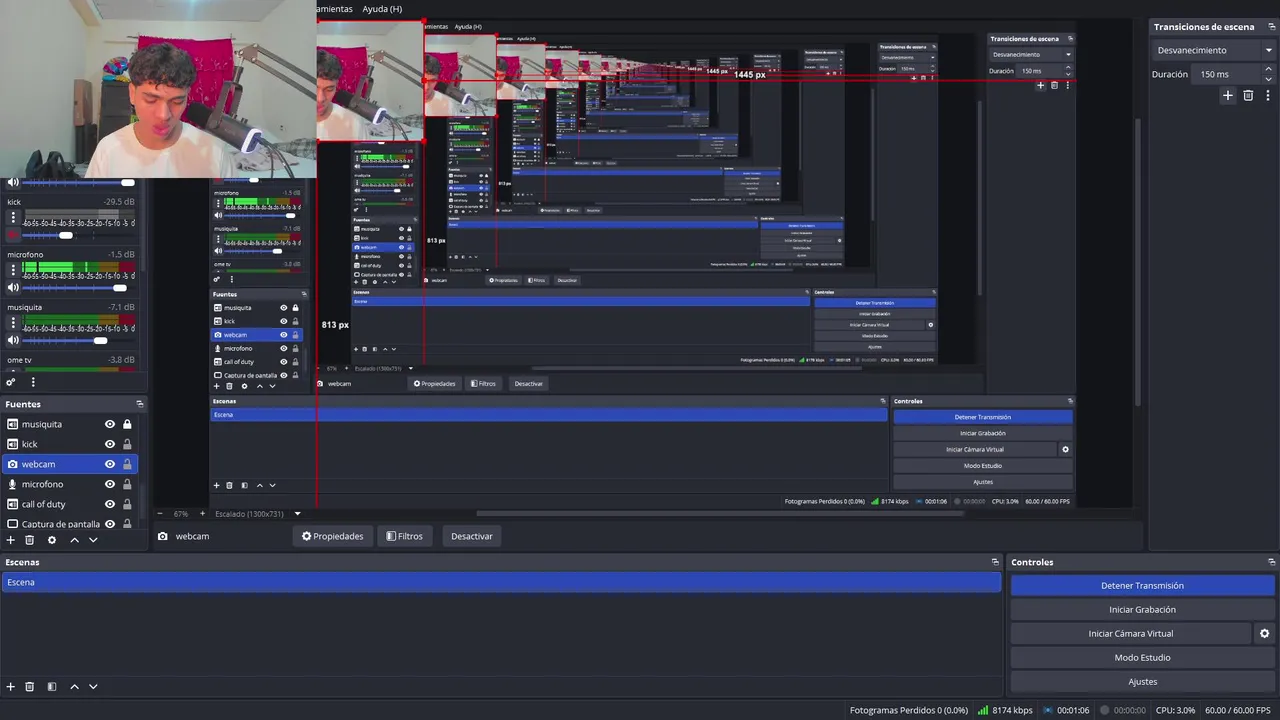Hide the microfono source in main Fuentes
This screenshot has height=720, width=1280.
click(110, 484)
